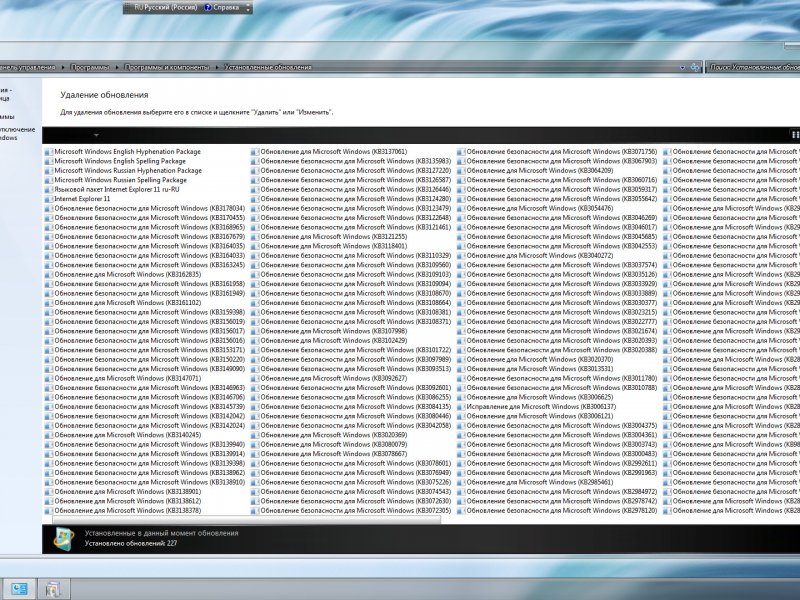The image size is (800, 600).
Task: Refresh the Установленные обновления address bar
Action: tap(694, 67)
